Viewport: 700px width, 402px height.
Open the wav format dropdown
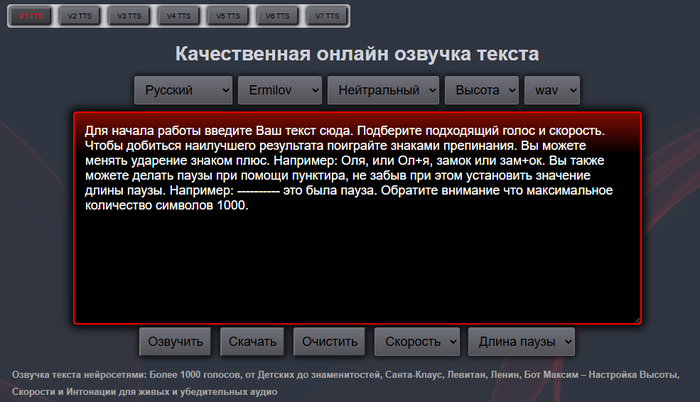click(x=551, y=90)
